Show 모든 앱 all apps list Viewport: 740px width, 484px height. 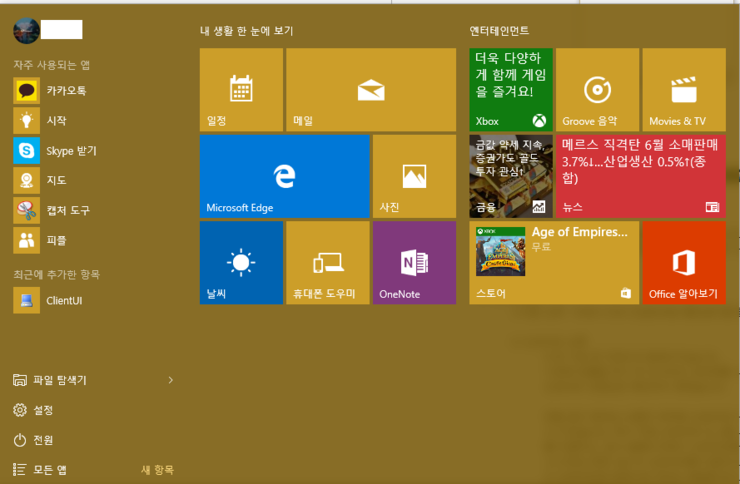40,470
